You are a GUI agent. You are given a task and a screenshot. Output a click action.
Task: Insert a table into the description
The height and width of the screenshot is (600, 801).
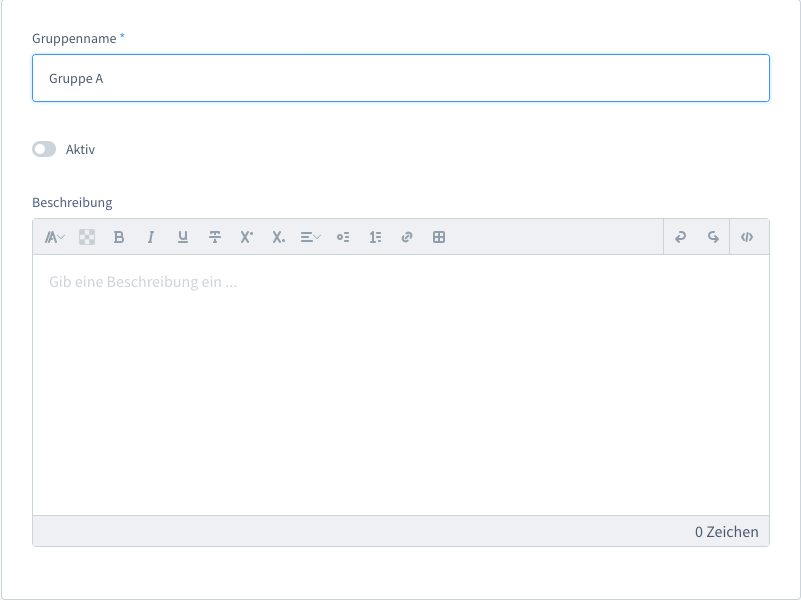click(439, 237)
